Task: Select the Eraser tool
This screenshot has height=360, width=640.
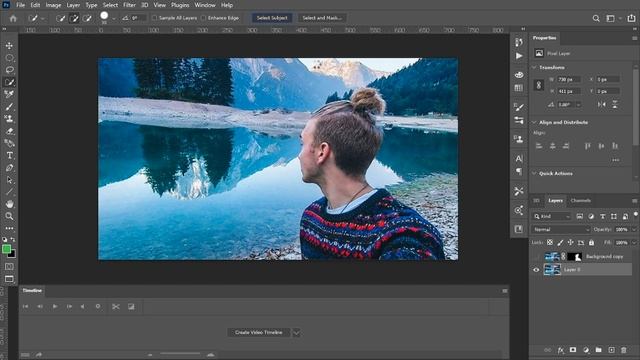Action: 9,131
